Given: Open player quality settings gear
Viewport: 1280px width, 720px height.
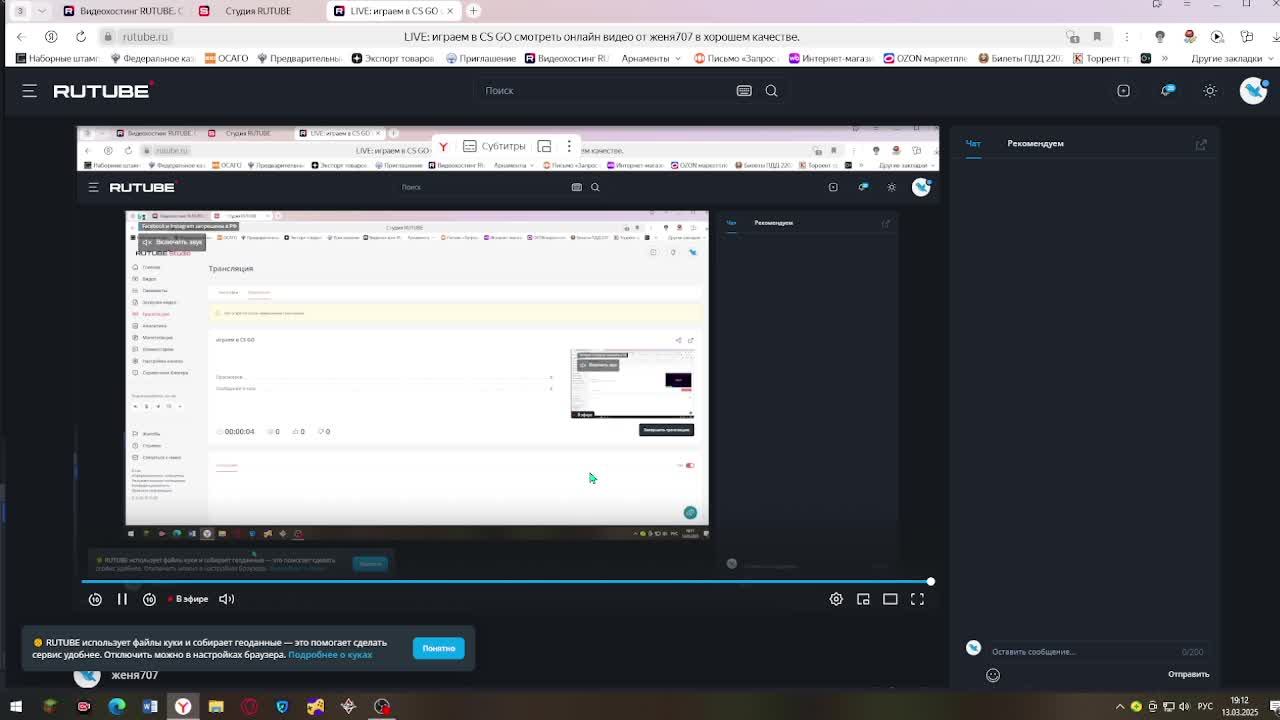Looking at the screenshot, I should coord(836,599).
